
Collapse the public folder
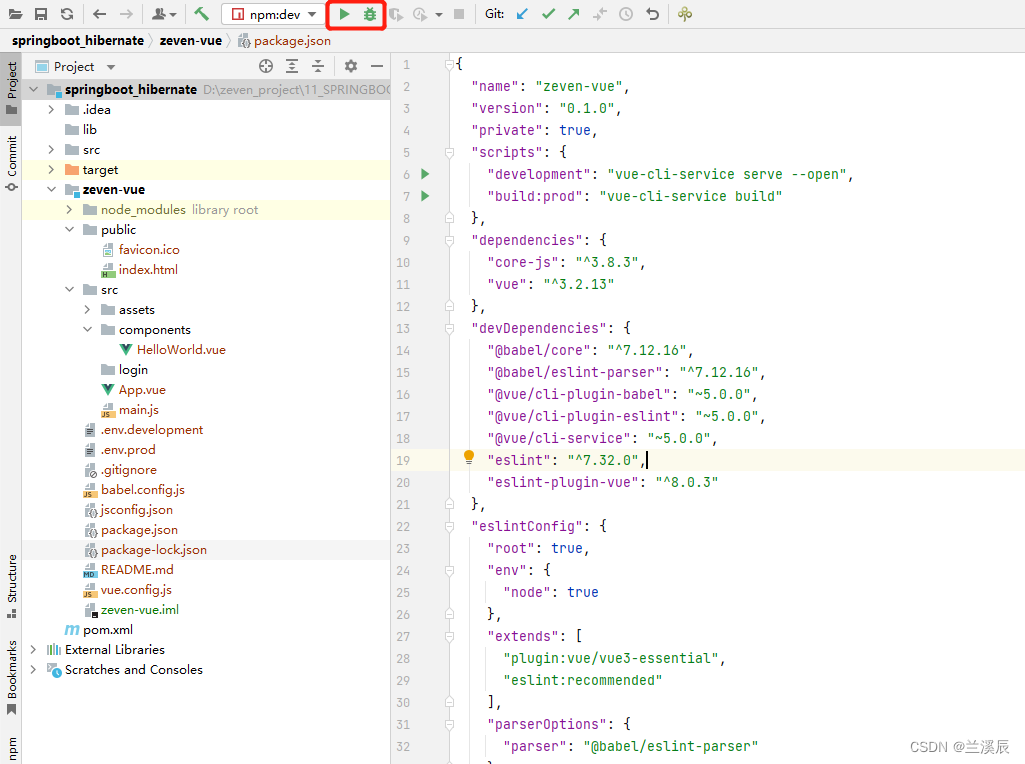[x=69, y=229]
